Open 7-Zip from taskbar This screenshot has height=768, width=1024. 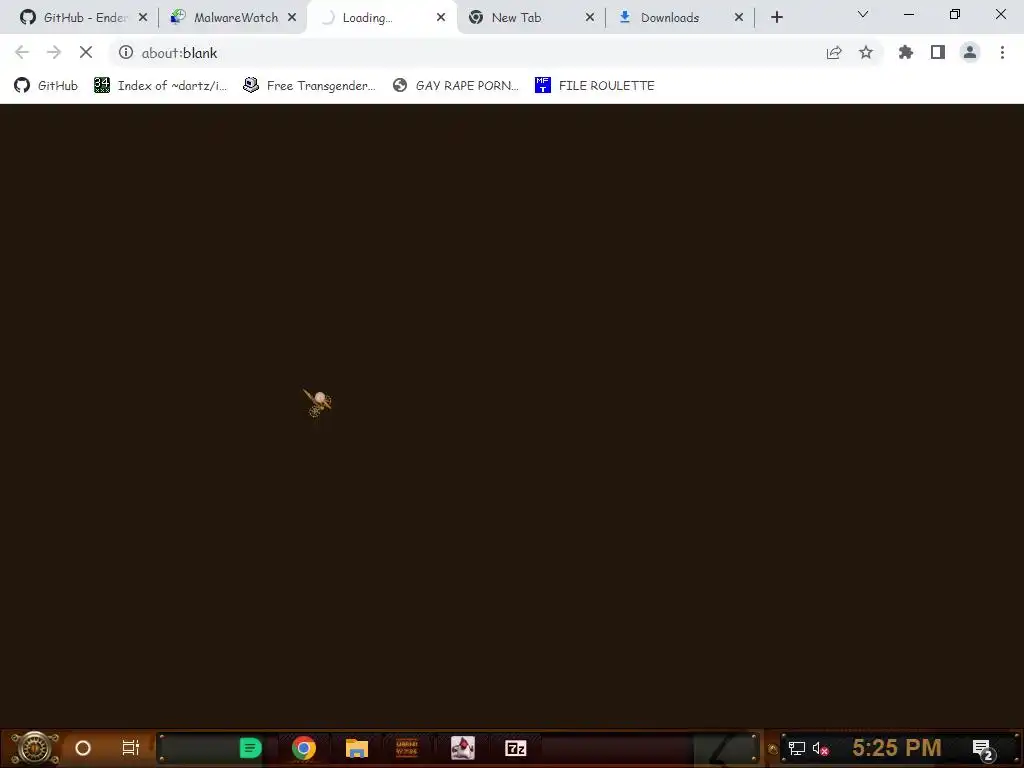tap(516, 748)
